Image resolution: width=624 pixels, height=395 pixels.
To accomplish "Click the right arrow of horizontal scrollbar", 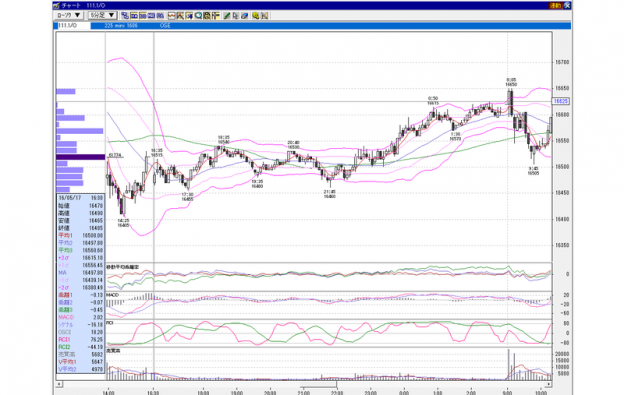I will [x=549, y=384].
